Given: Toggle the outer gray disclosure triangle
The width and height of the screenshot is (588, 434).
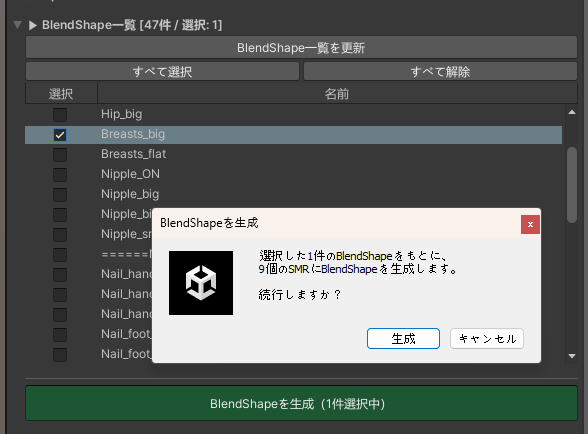Looking at the screenshot, I should 17,25.
